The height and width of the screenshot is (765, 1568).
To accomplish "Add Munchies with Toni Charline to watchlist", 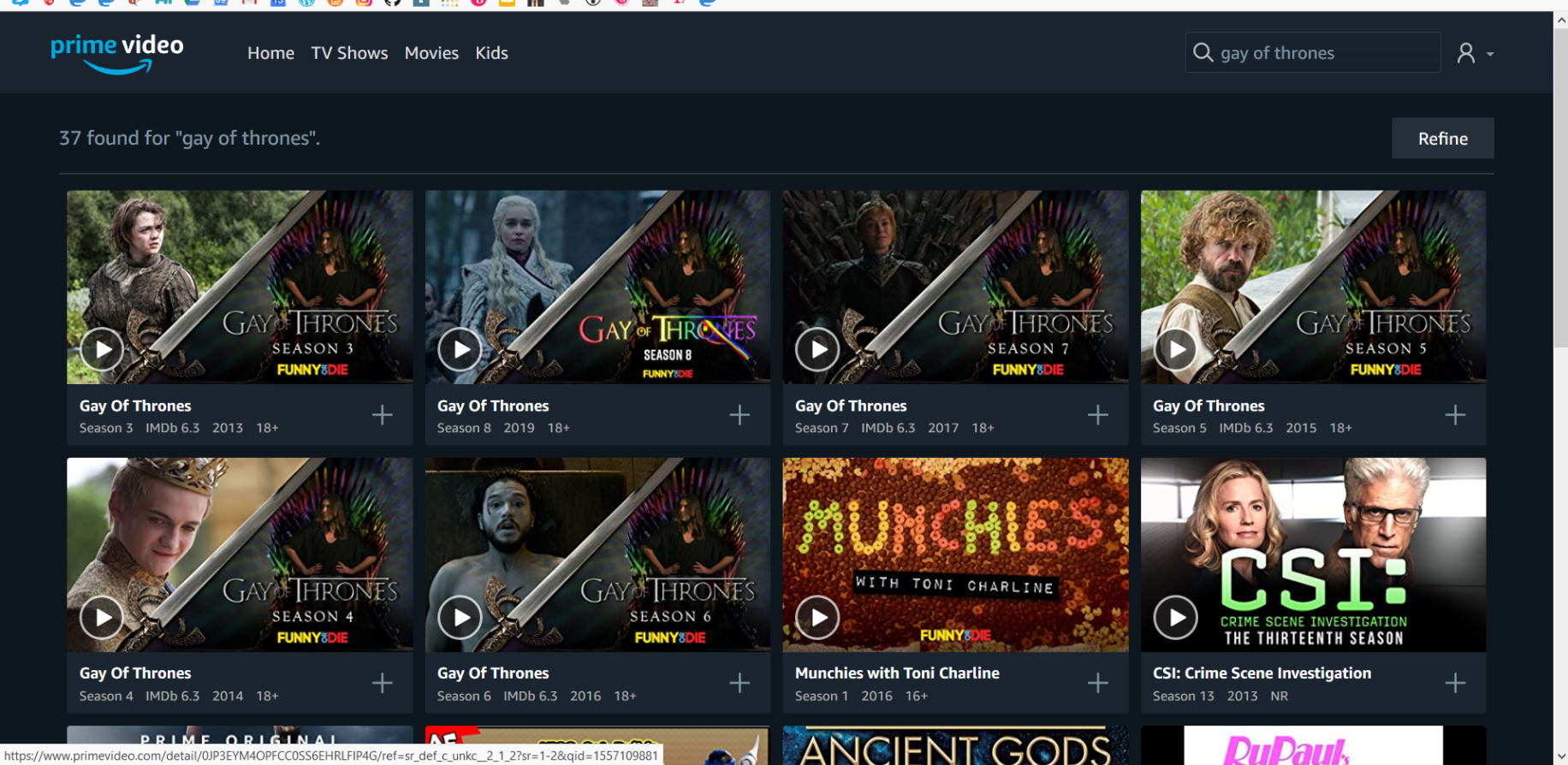I will (x=1098, y=683).
